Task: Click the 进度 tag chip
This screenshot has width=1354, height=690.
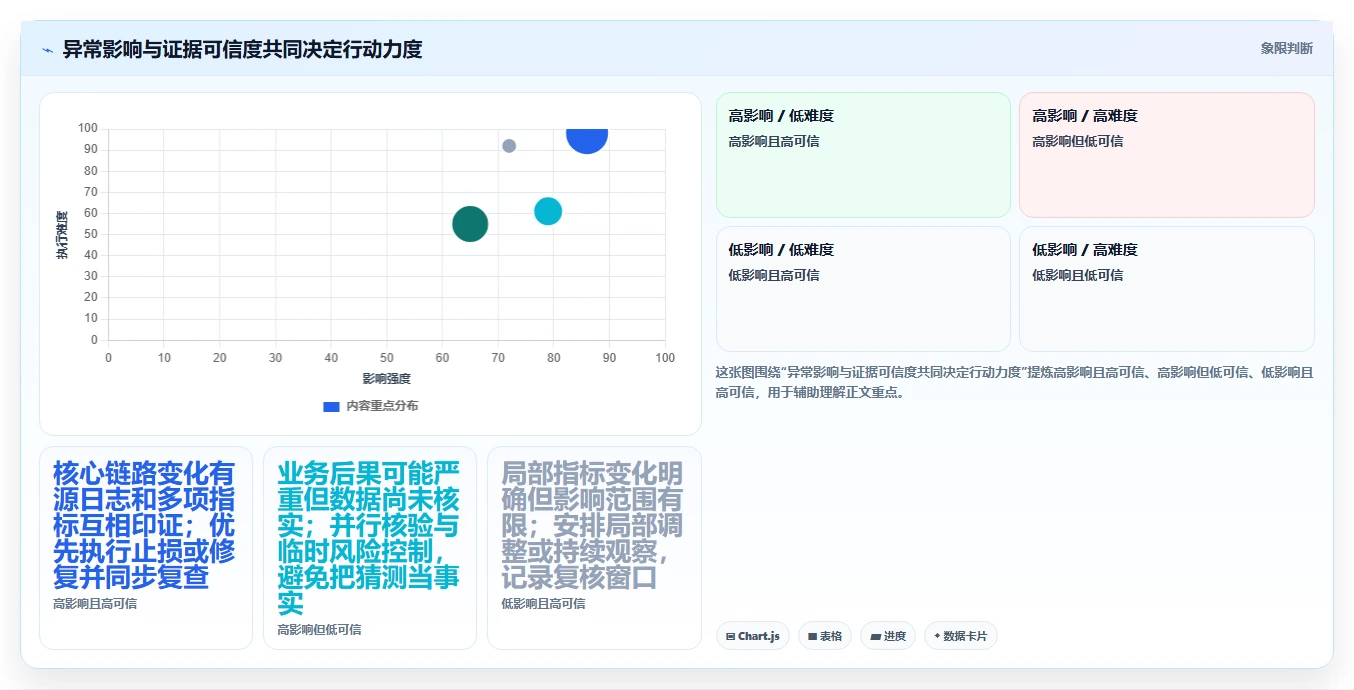Action: point(888,636)
